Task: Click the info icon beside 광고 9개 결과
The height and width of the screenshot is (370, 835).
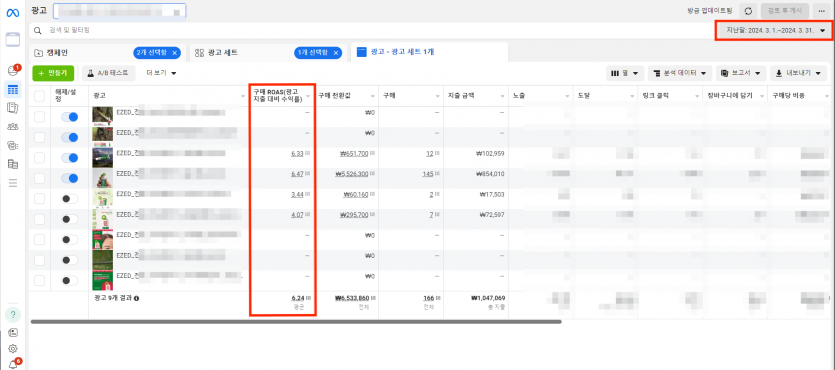Action: point(137,298)
